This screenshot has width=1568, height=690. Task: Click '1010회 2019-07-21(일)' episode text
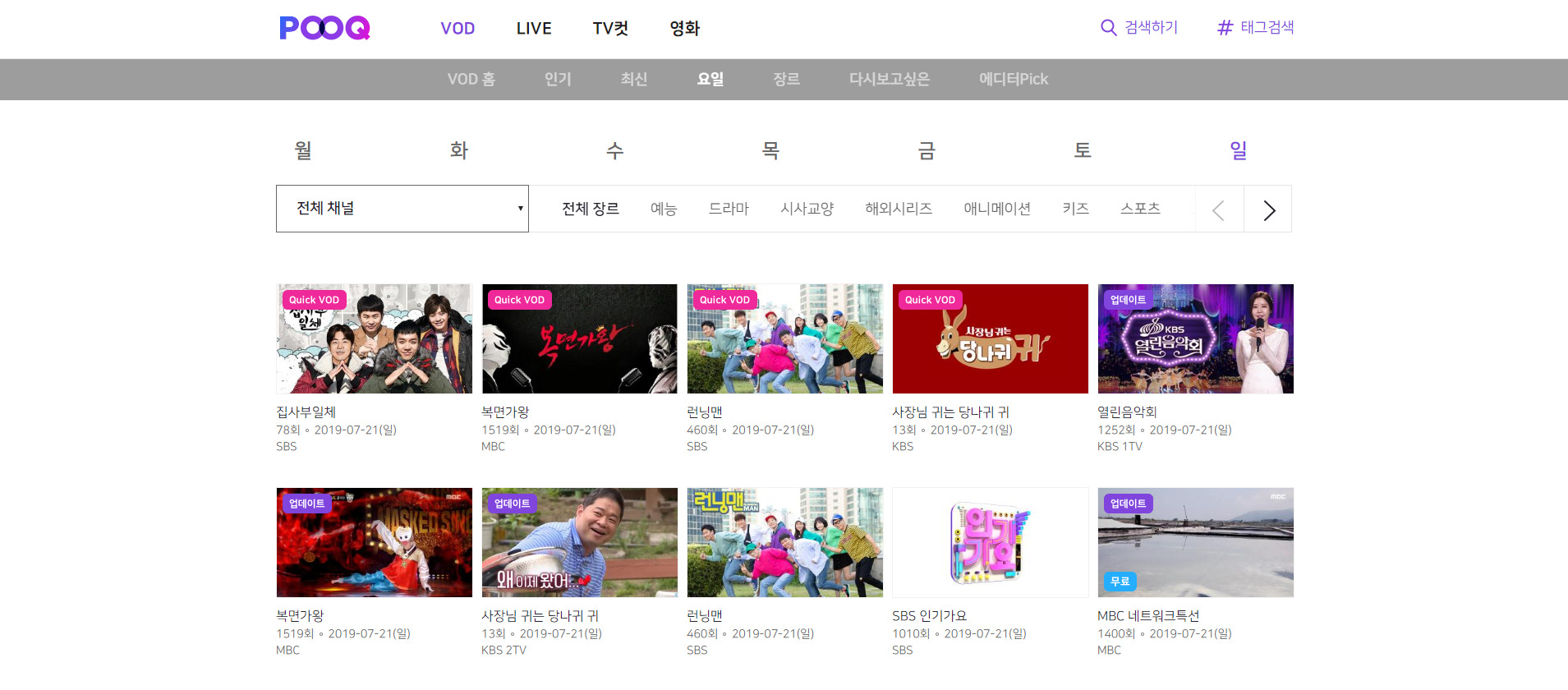[x=959, y=633]
